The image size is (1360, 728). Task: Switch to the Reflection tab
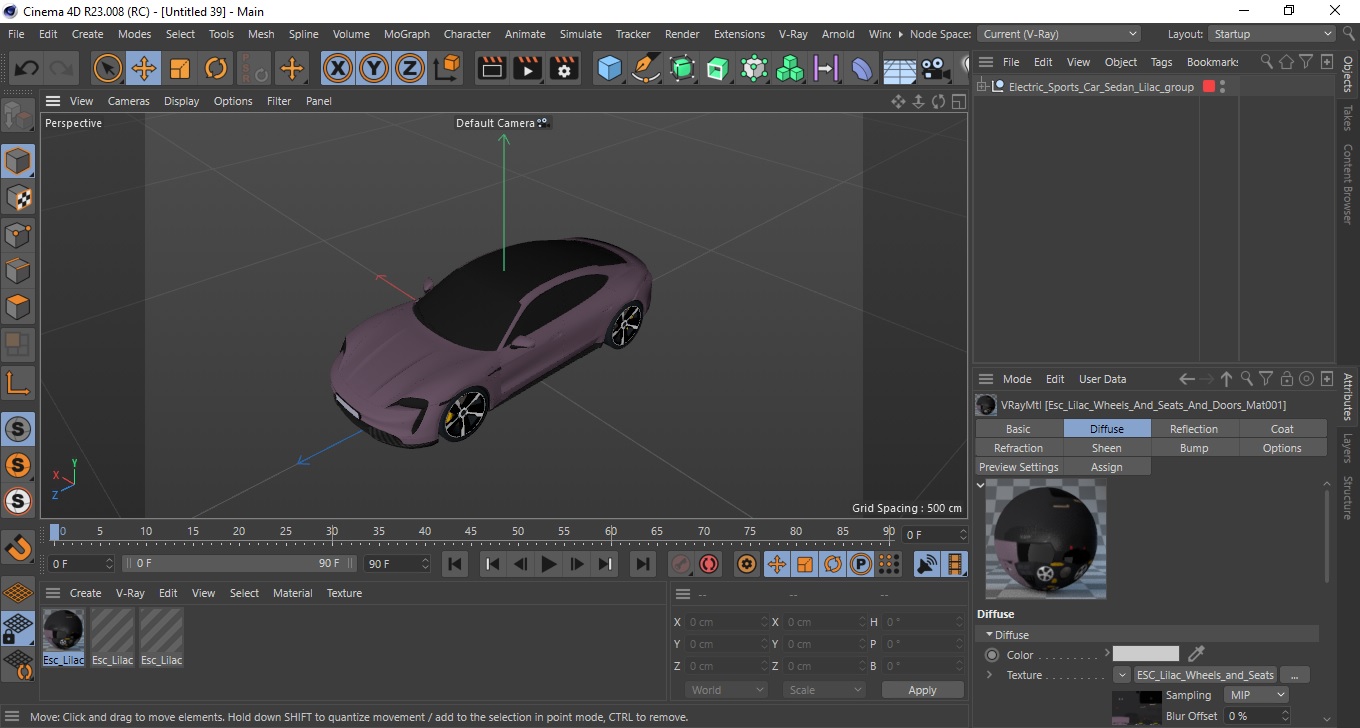[1194, 429]
